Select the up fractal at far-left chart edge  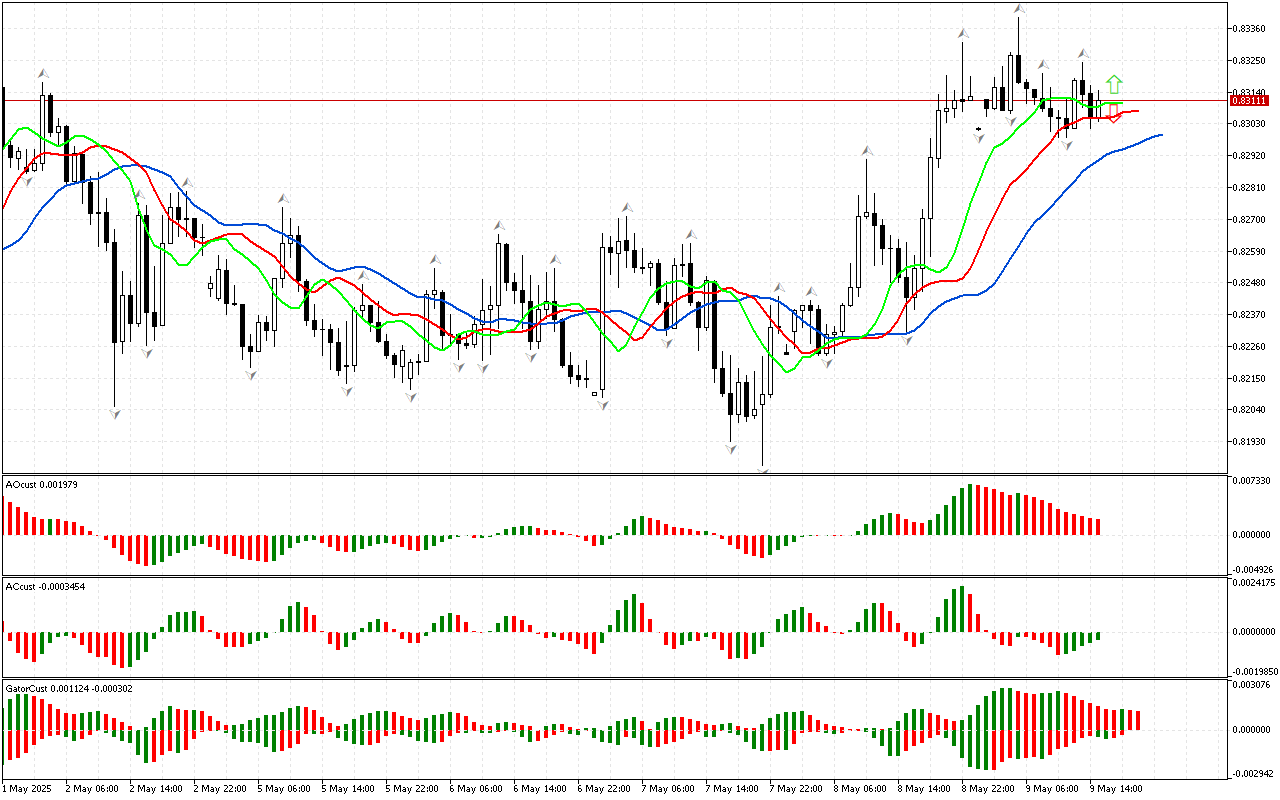click(x=43, y=73)
